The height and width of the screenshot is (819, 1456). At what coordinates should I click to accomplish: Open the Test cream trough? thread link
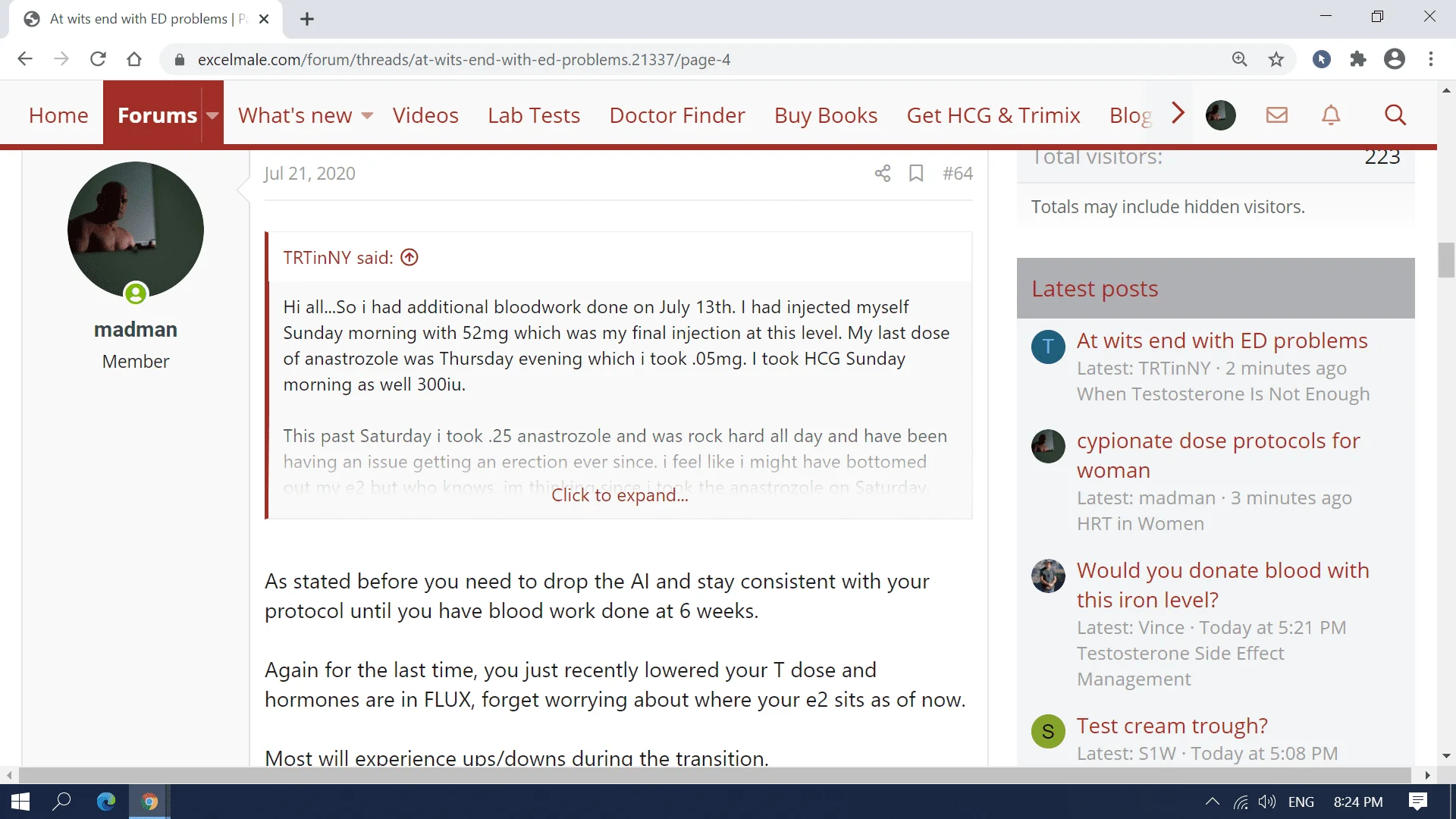pyautogui.click(x=1172, y=726)
